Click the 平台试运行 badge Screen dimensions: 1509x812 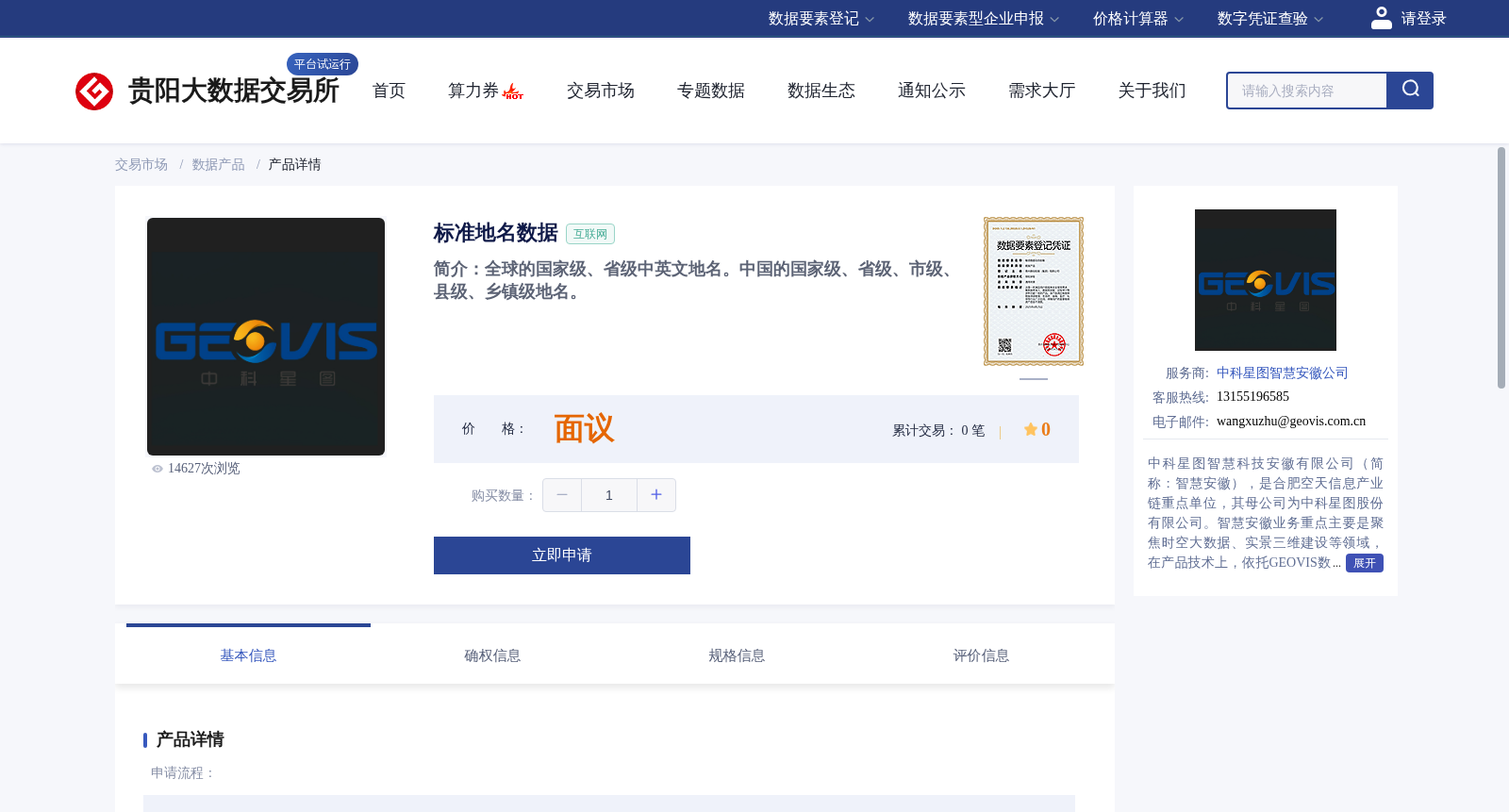(x=323, y=64)
